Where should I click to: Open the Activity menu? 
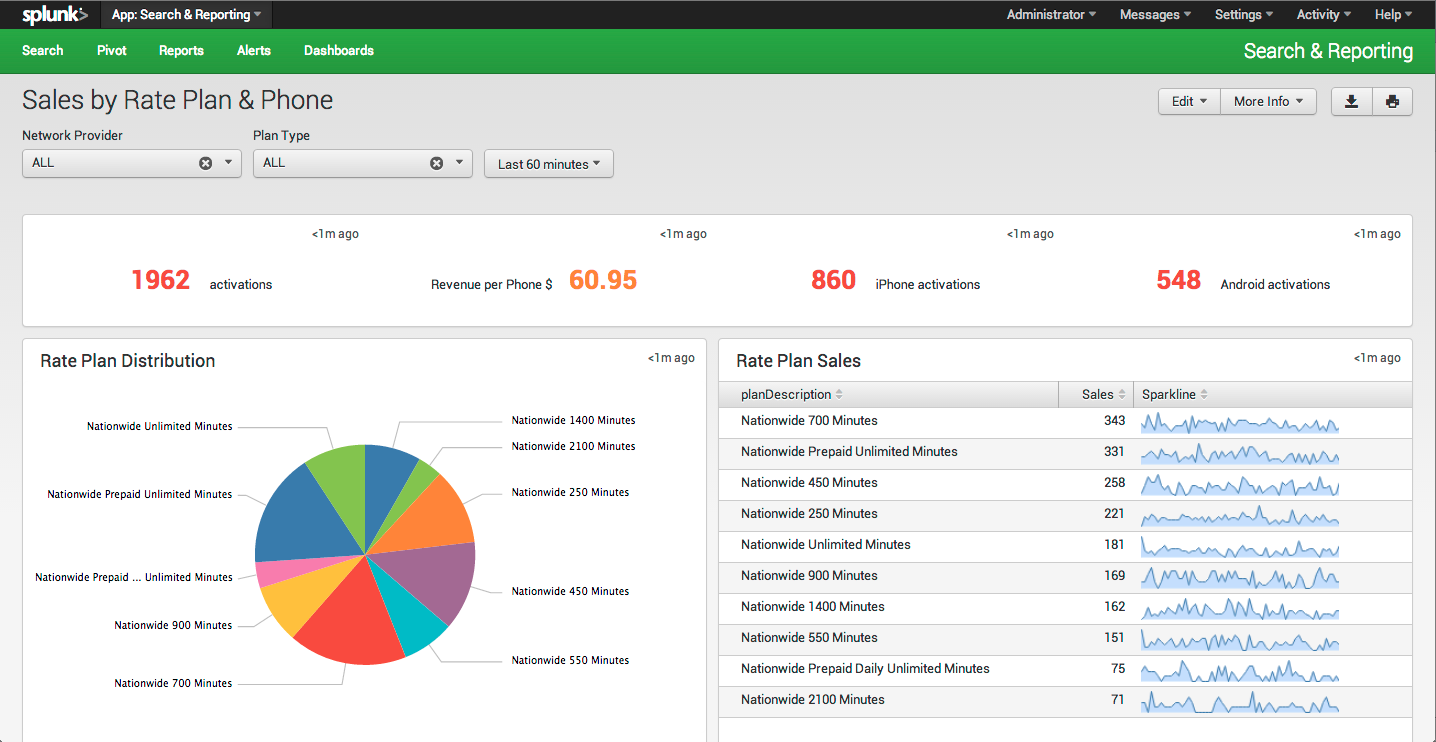pyautogui.click(x=1322, y=14)
